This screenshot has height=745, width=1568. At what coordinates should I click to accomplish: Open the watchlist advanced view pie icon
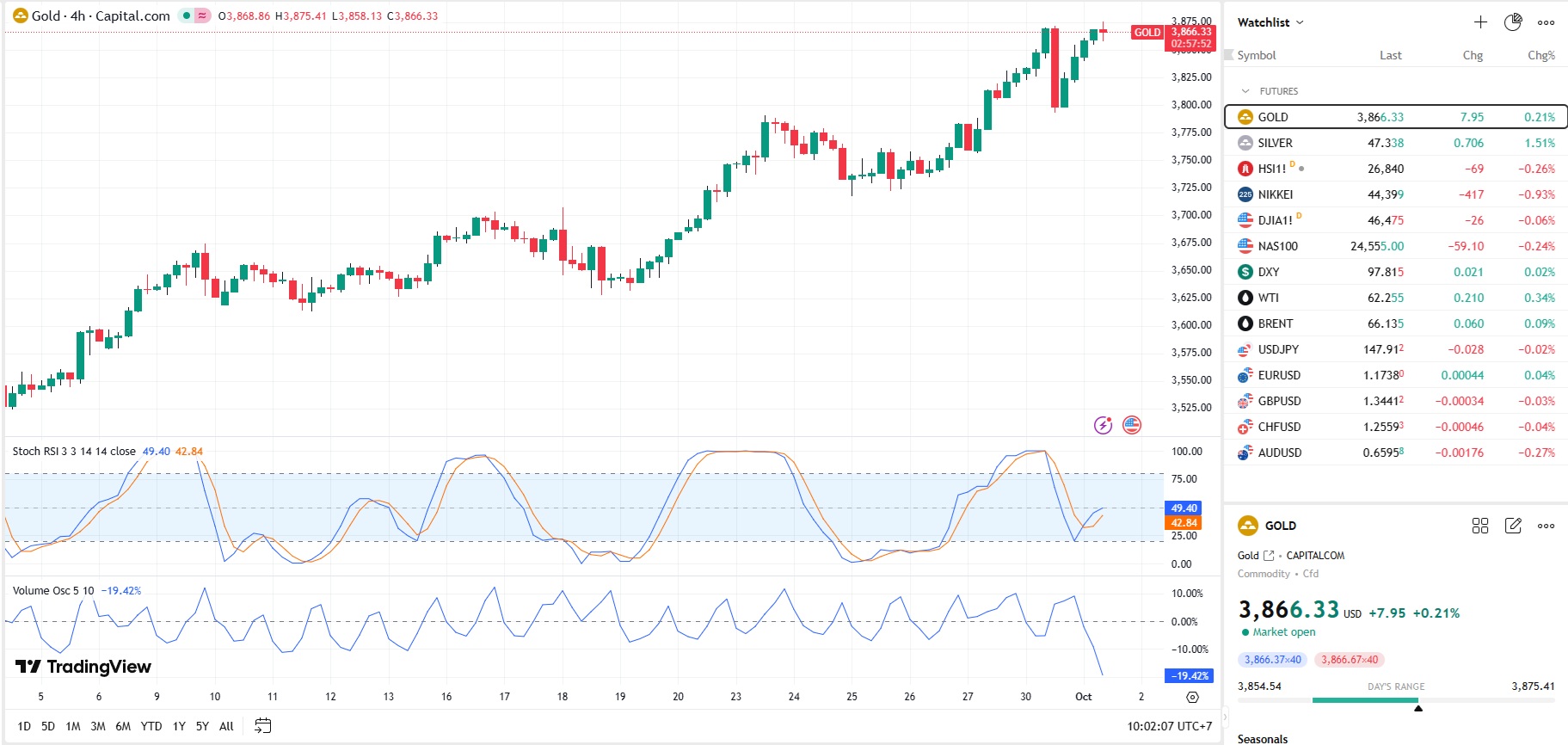pyautogui.click(x=1513, y=22)
